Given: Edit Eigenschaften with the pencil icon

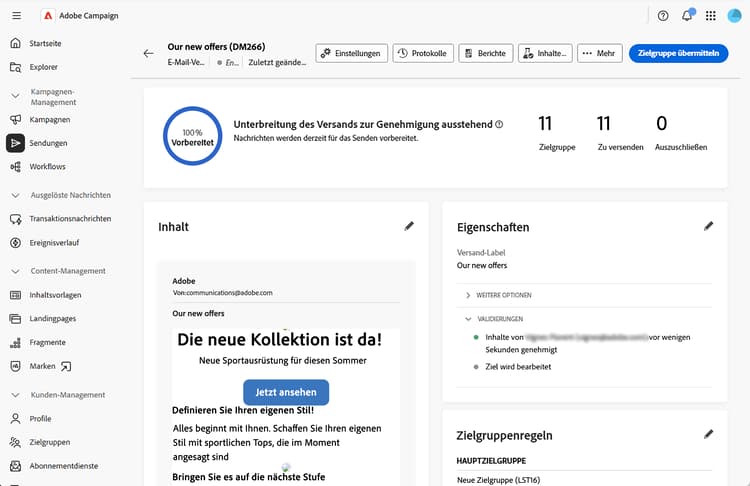Looking at the screenshot, I should (x=708, y=226).
